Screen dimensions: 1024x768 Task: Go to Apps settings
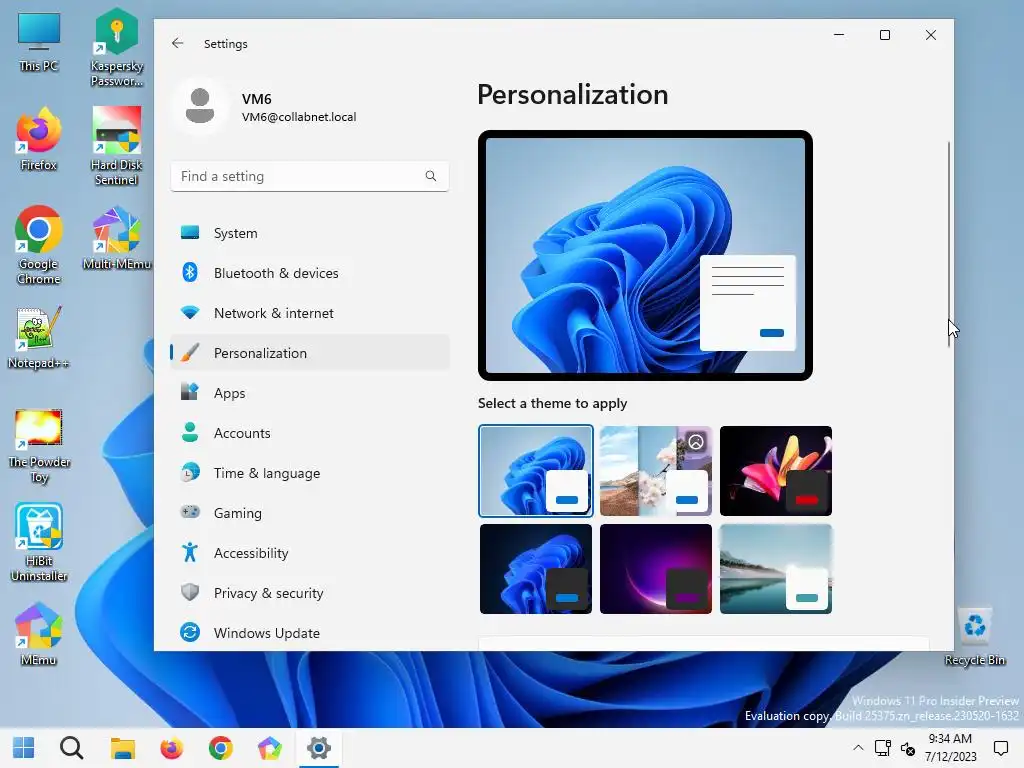[x=310, y=393]
